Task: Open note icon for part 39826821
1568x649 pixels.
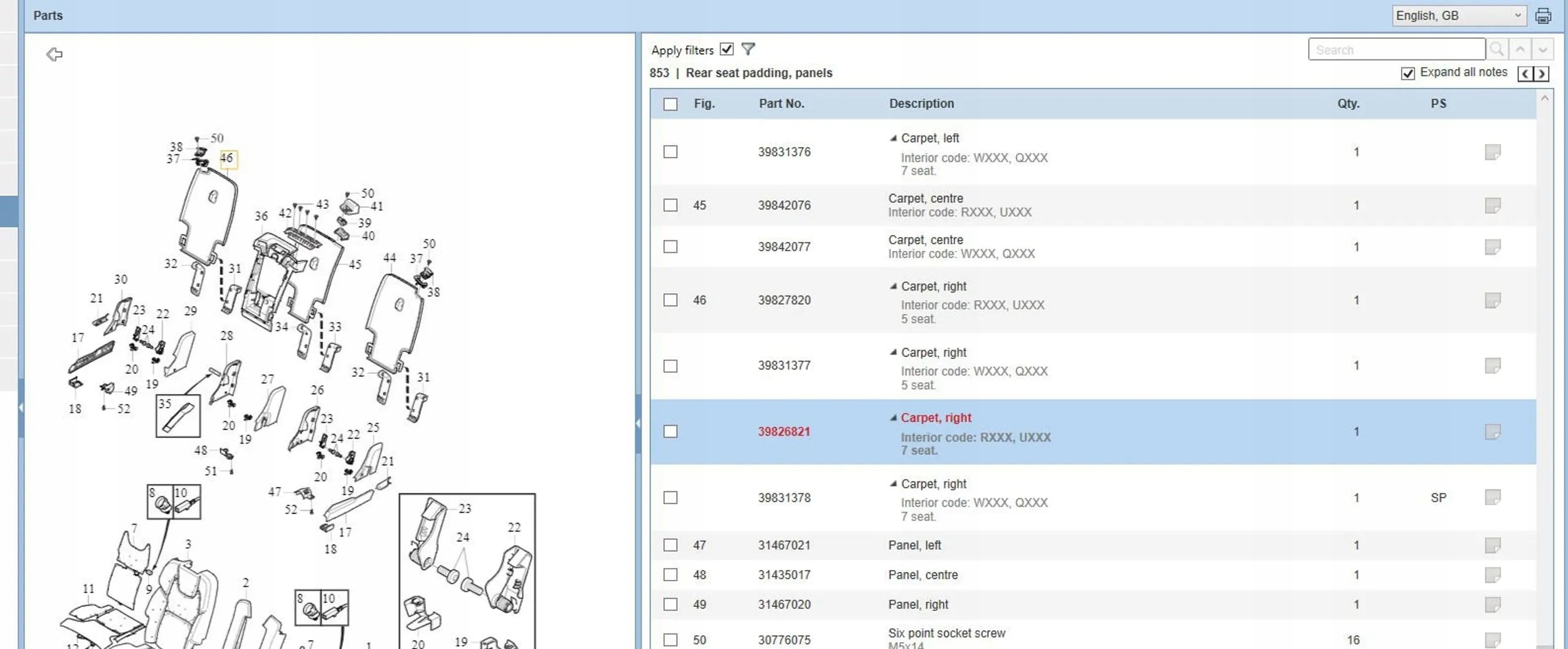Action: (x=1493, y=431)
